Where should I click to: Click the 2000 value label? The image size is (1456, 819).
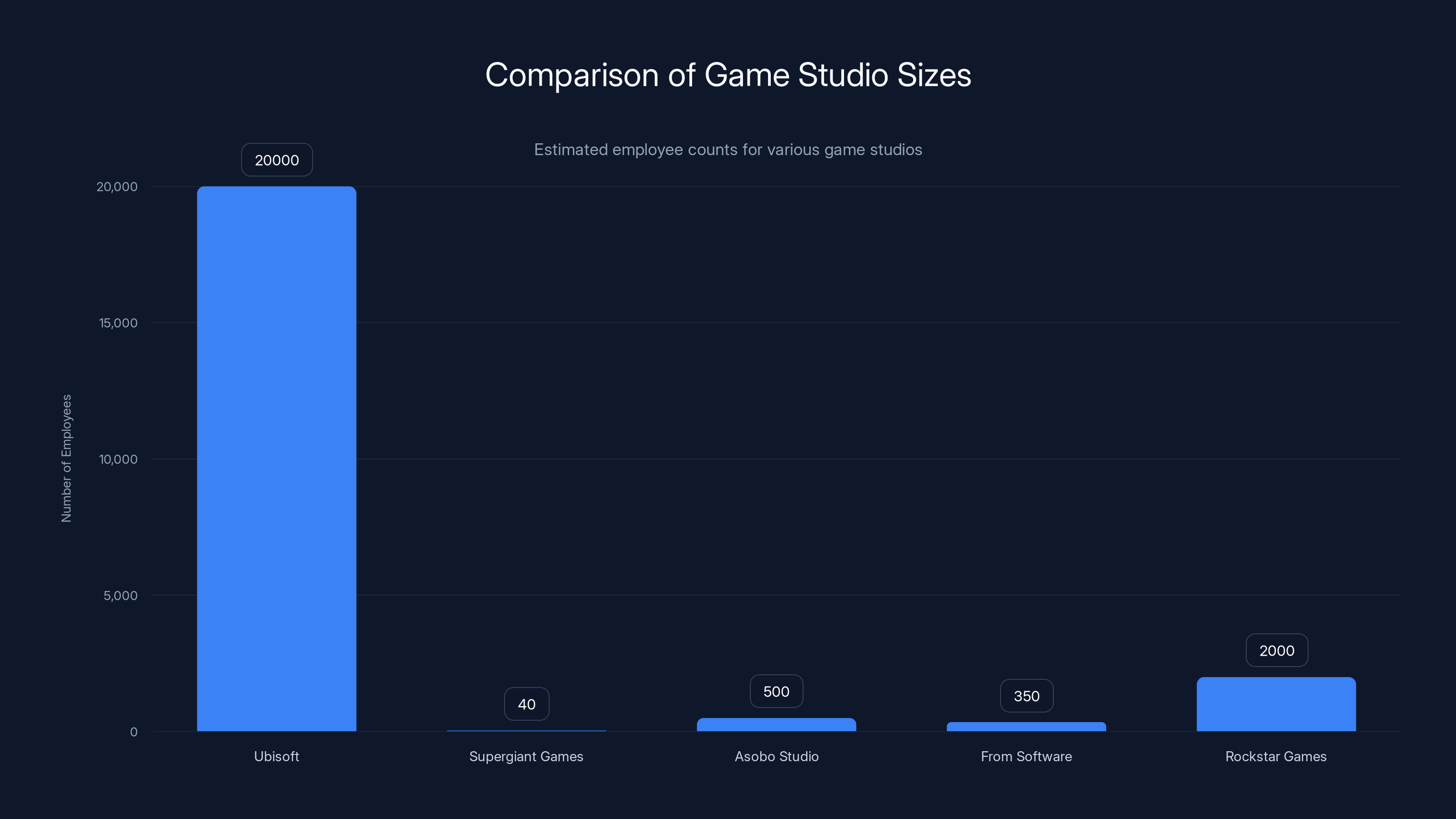pyautogui.click(x=1276, y=650)
